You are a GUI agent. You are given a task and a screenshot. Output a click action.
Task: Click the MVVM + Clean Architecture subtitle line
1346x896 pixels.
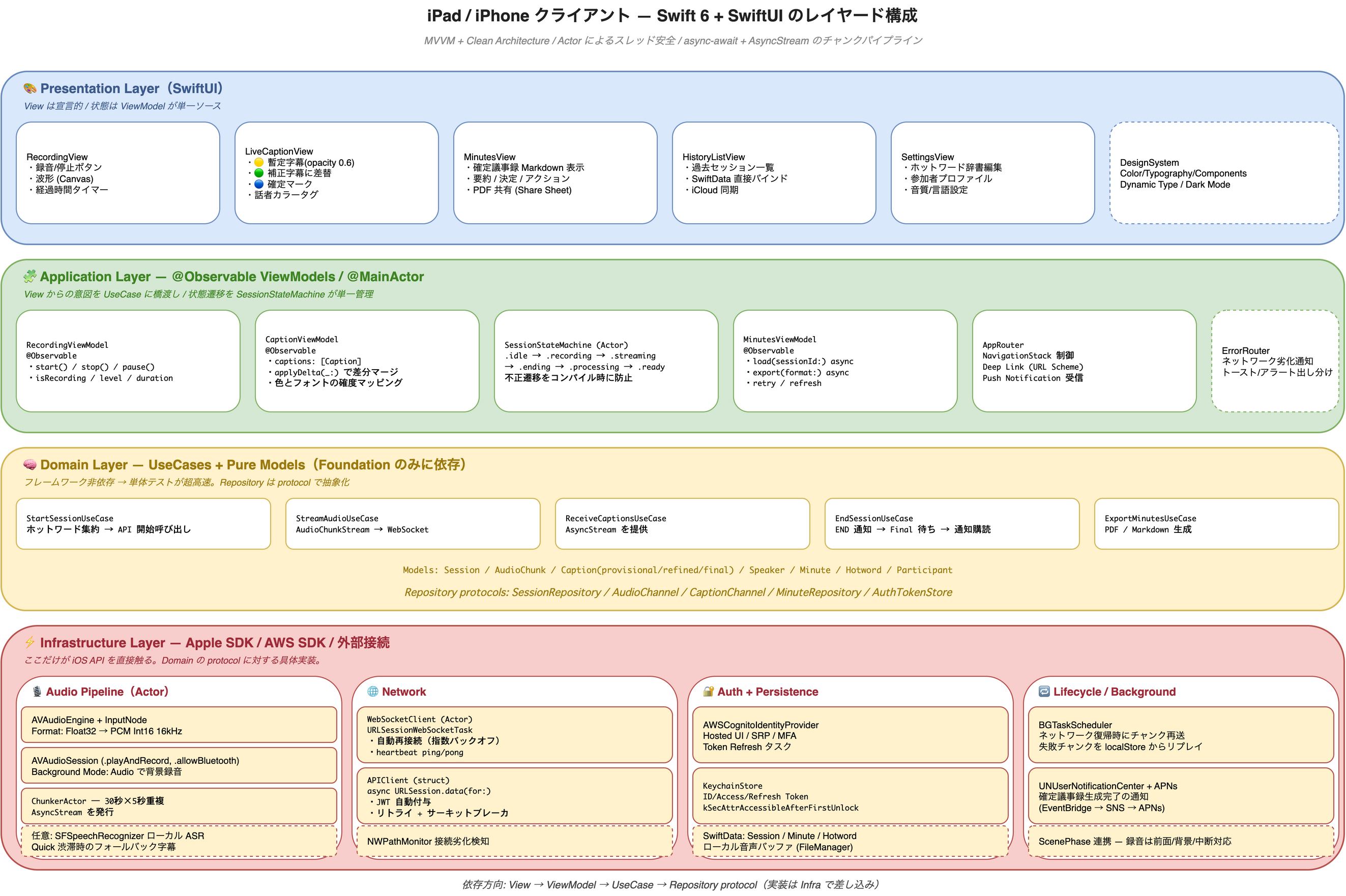pos(672,41)
